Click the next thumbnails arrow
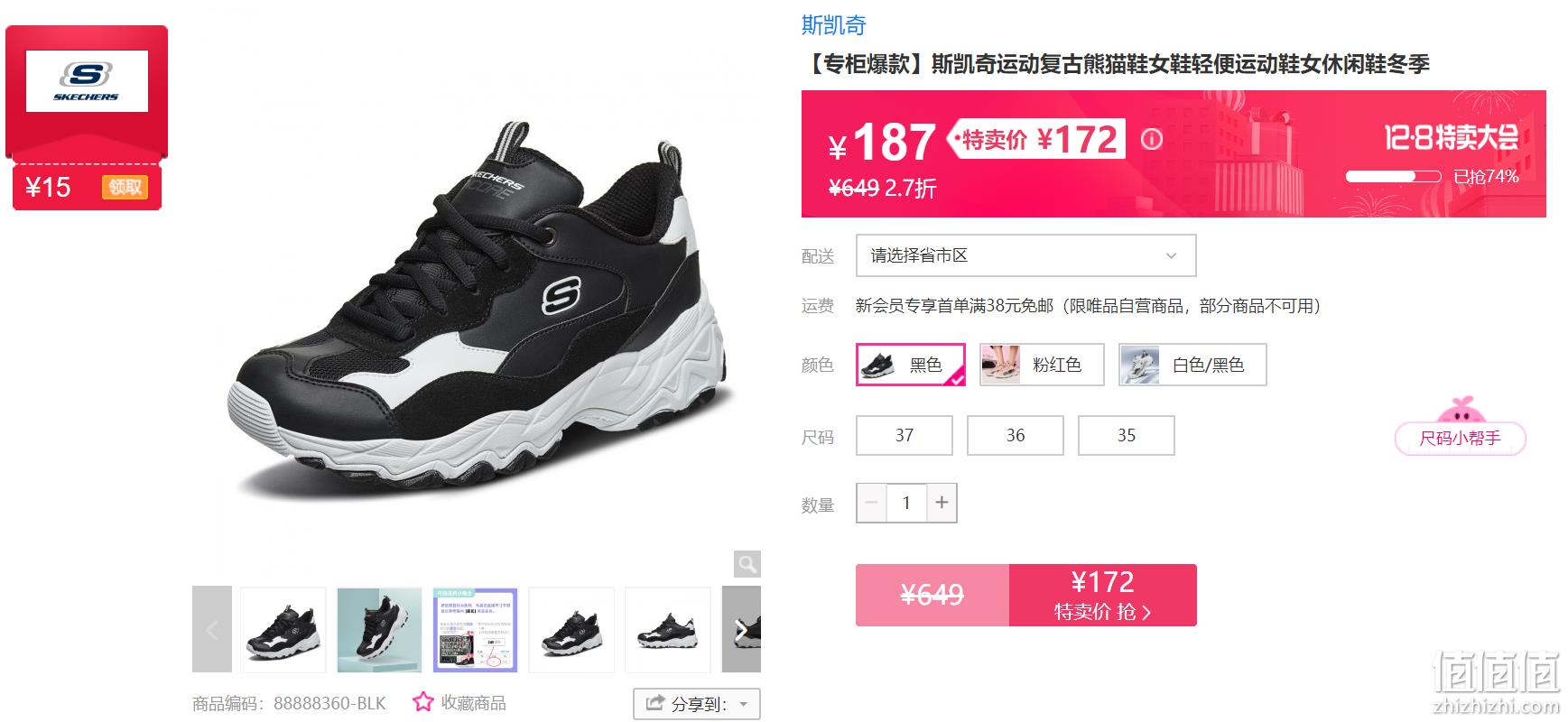The image size is (1568, 722). tap(741, 629)
